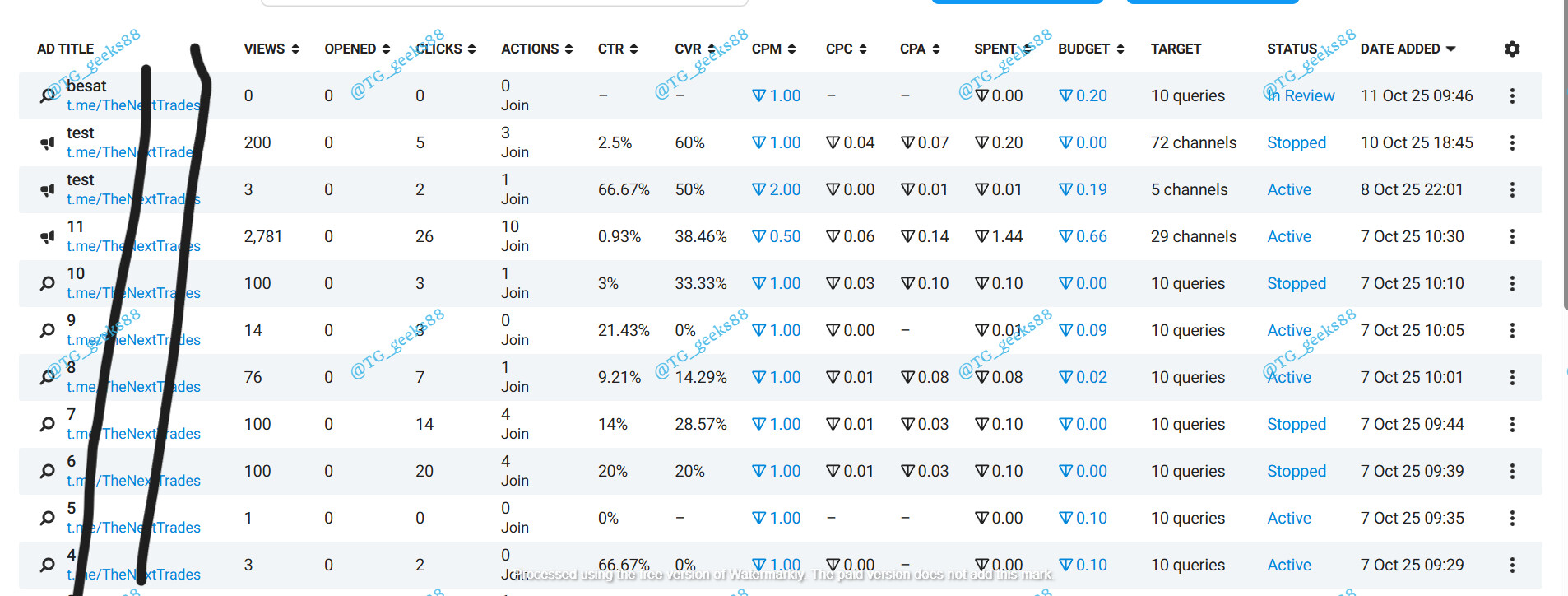Sort ads by Budget column
This screenshot has width=1568, height=596.
click(x=1090, y=49)
